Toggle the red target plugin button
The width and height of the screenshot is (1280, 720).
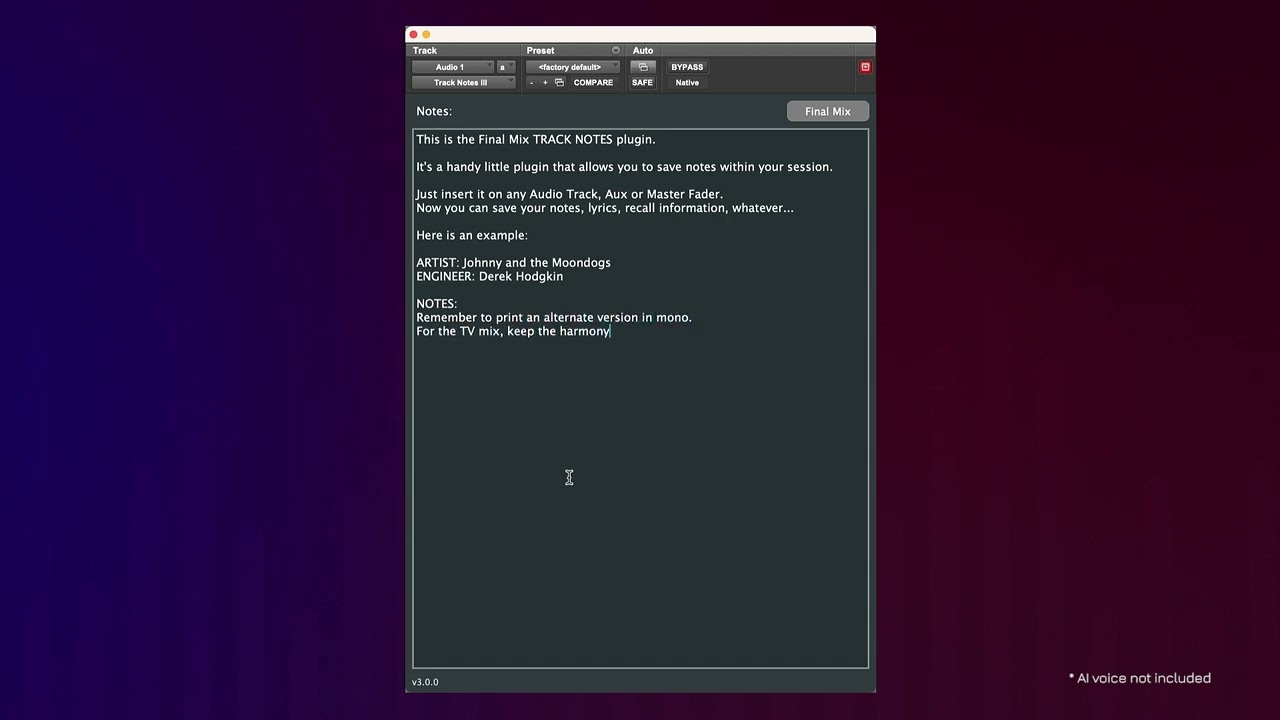pyautogui.click(x=866, y=67)
